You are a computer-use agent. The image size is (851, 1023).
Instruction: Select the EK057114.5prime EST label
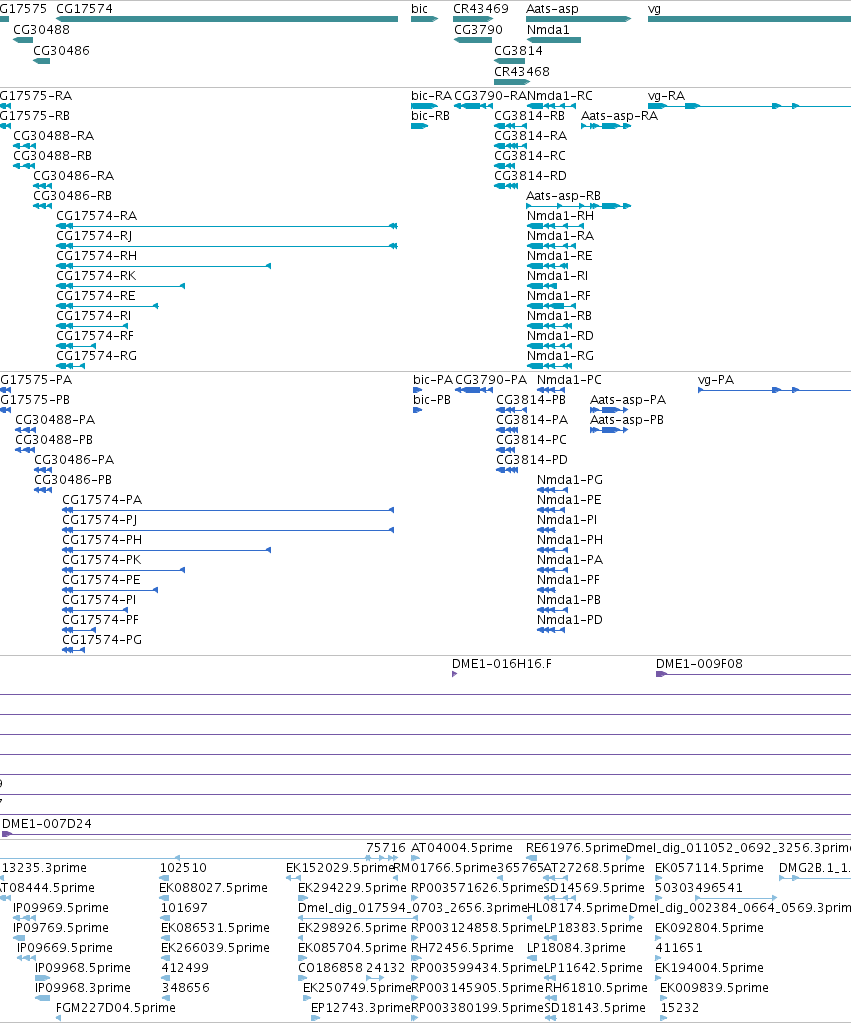pyautogui.click(x=709, y=867)
